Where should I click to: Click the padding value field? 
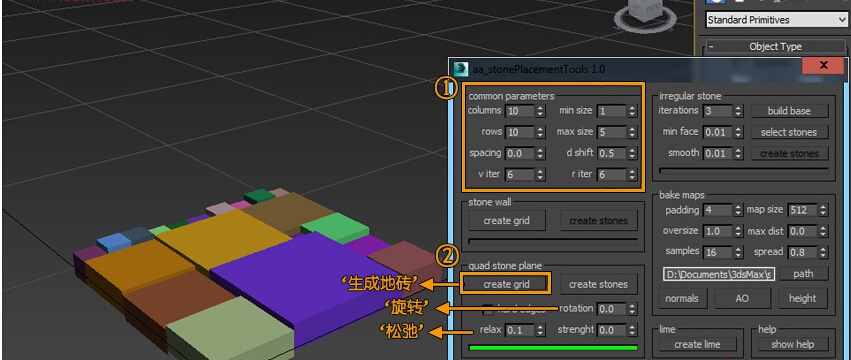[x=717, y=210]
